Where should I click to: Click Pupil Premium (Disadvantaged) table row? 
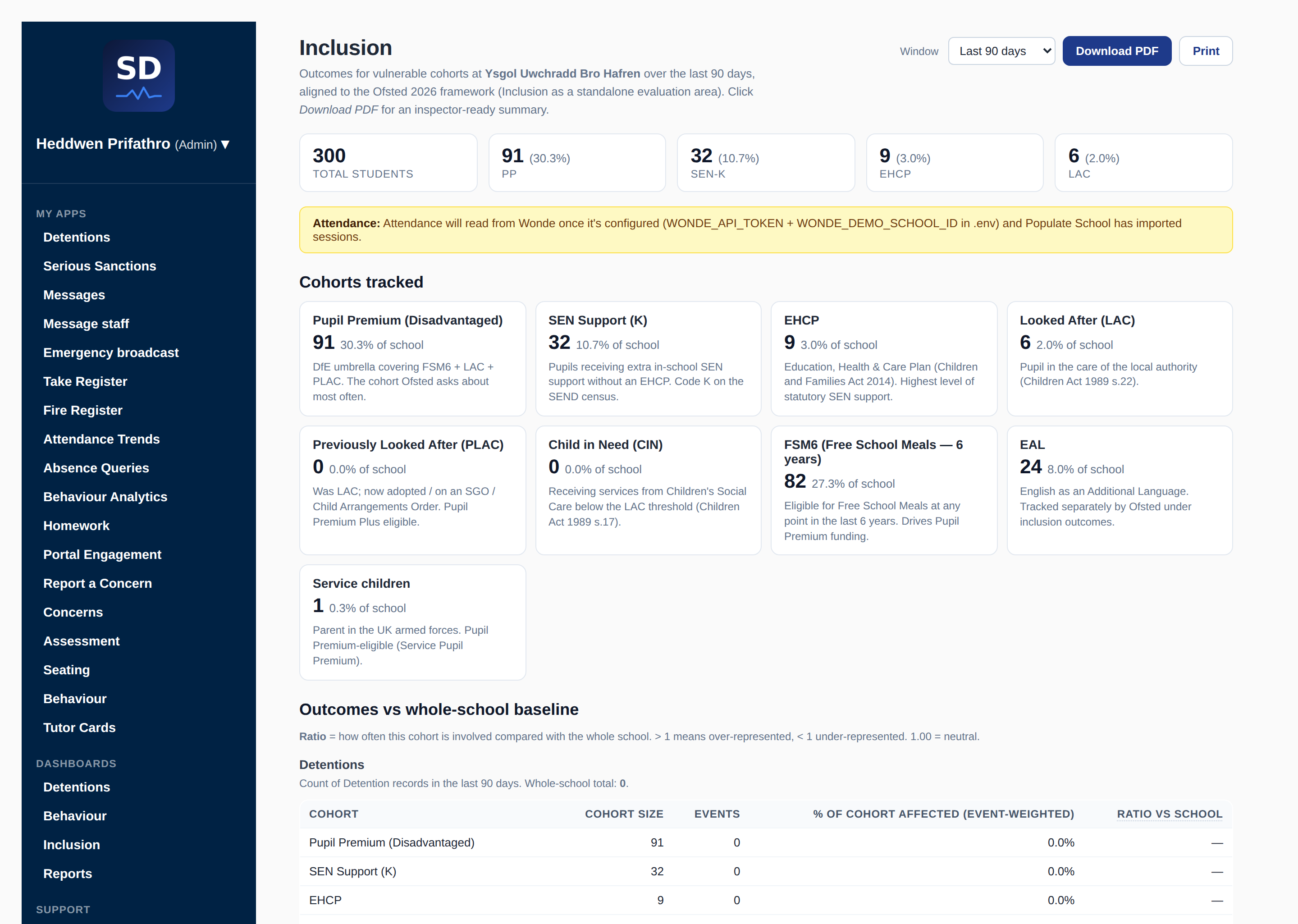(766, 842)
